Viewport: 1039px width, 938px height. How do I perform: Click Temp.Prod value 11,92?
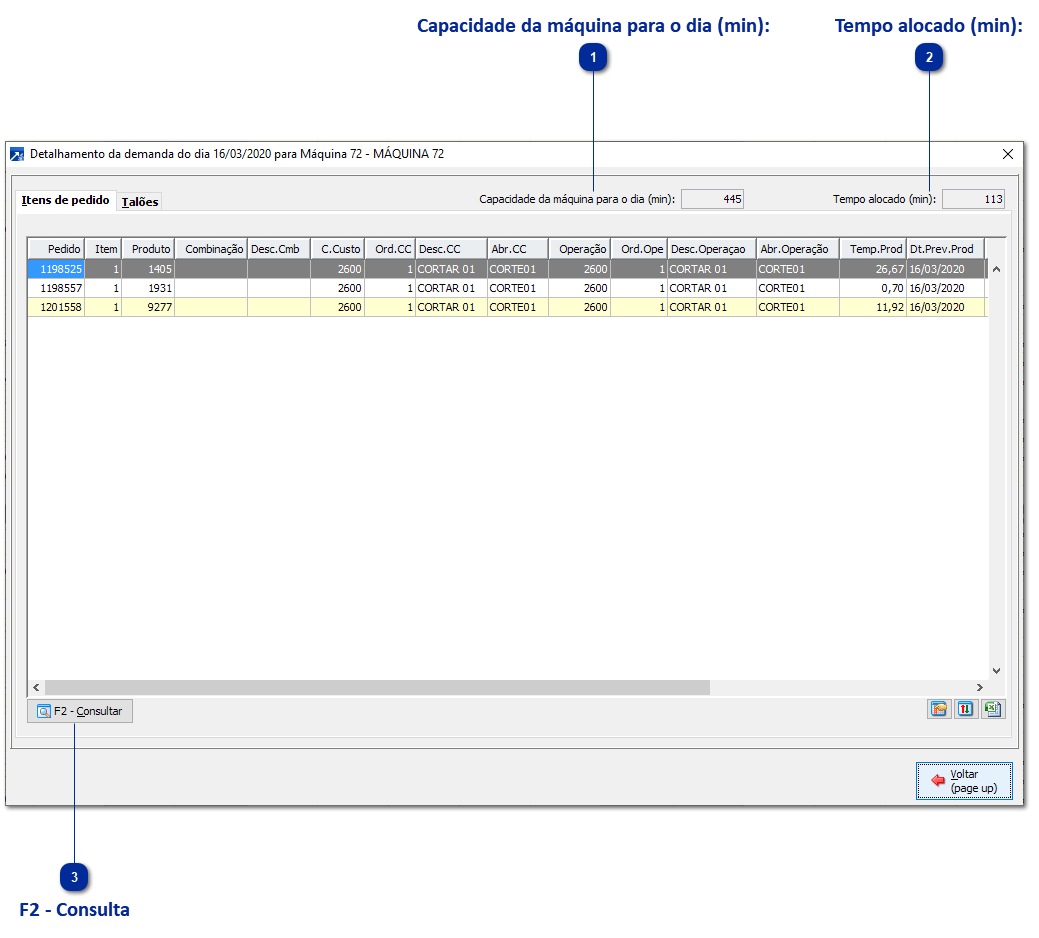pos(873,307)
